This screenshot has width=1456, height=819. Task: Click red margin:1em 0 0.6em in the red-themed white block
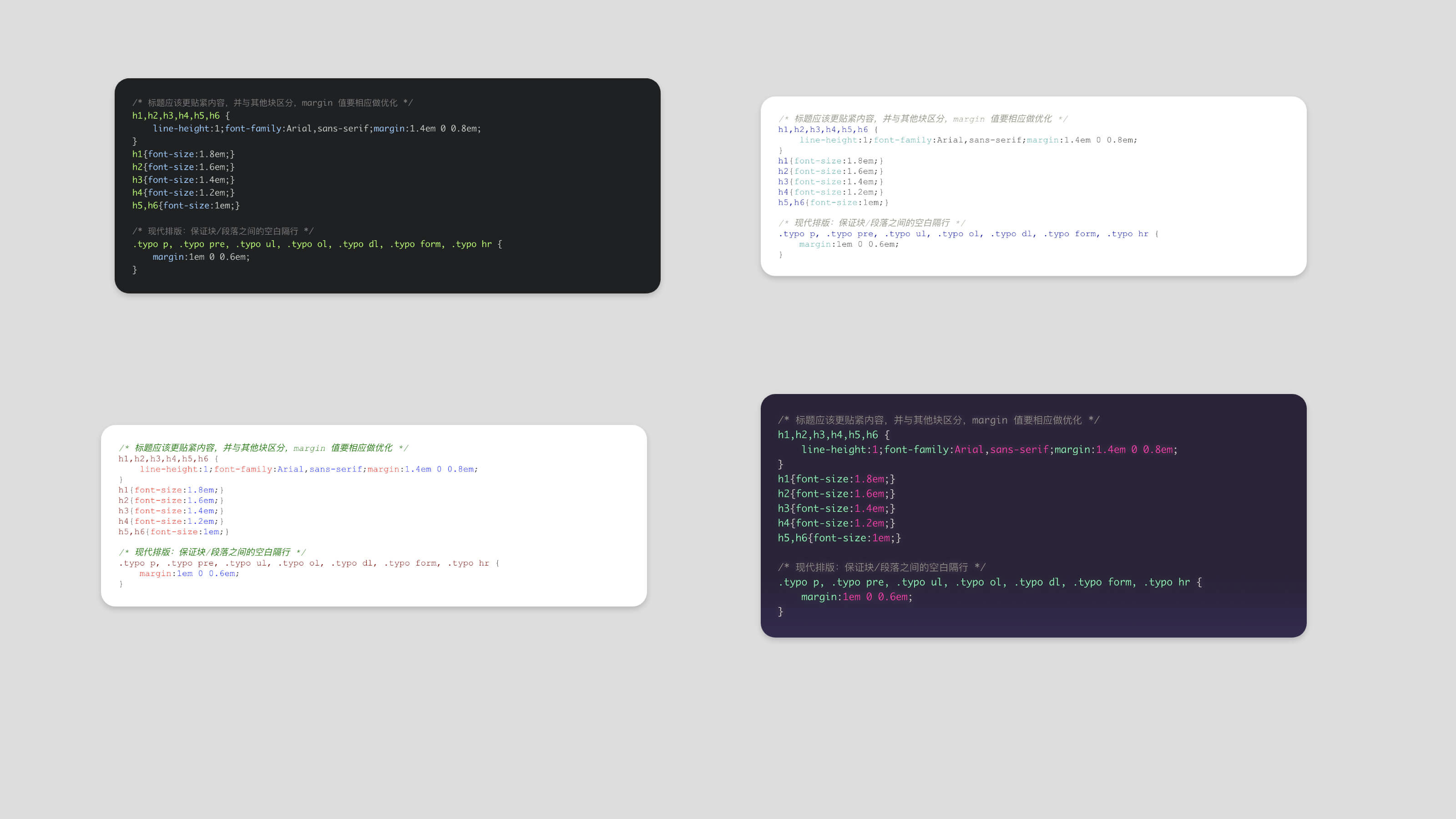189,573
